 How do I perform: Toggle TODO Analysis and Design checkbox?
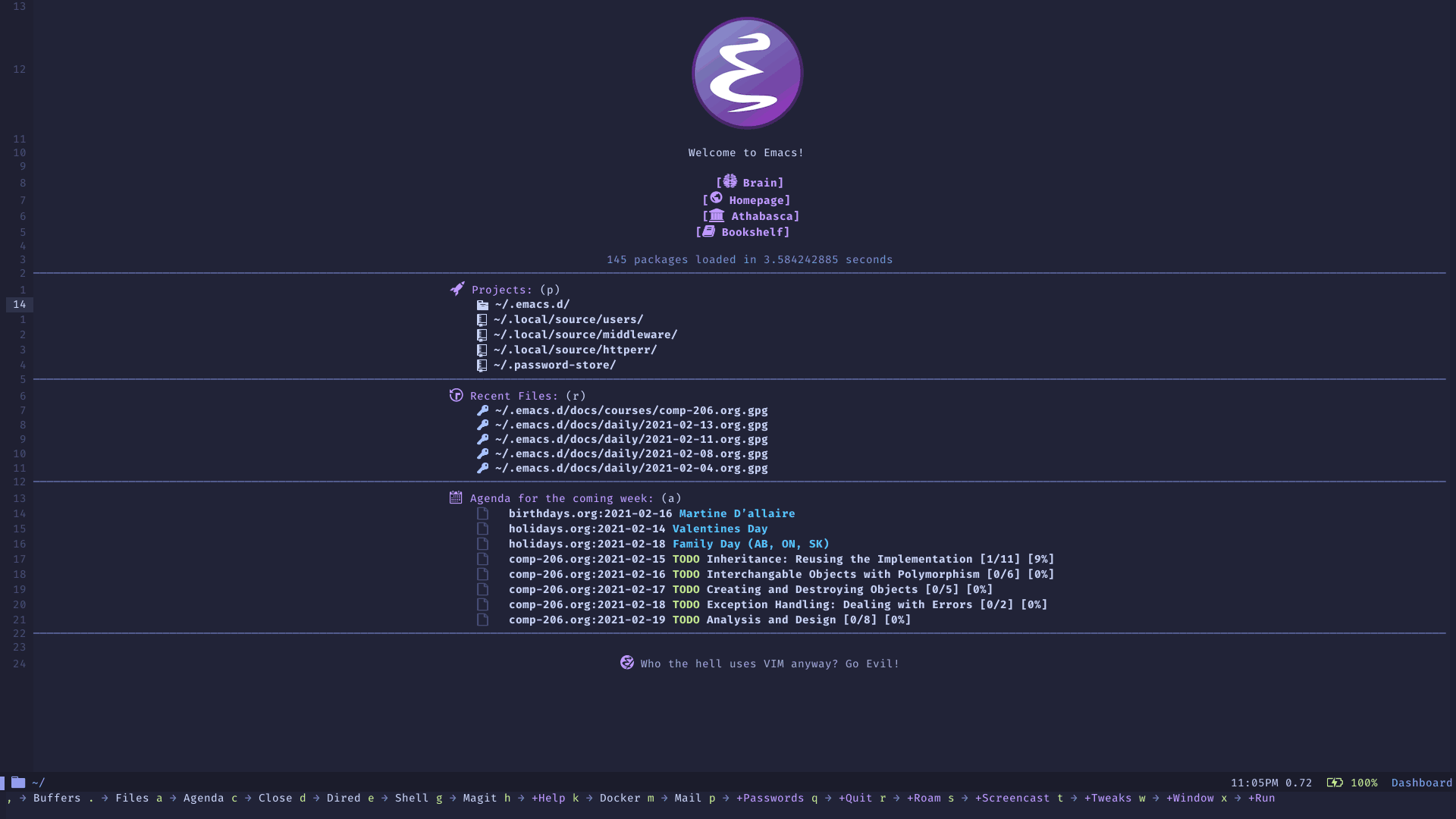point(484,619)
